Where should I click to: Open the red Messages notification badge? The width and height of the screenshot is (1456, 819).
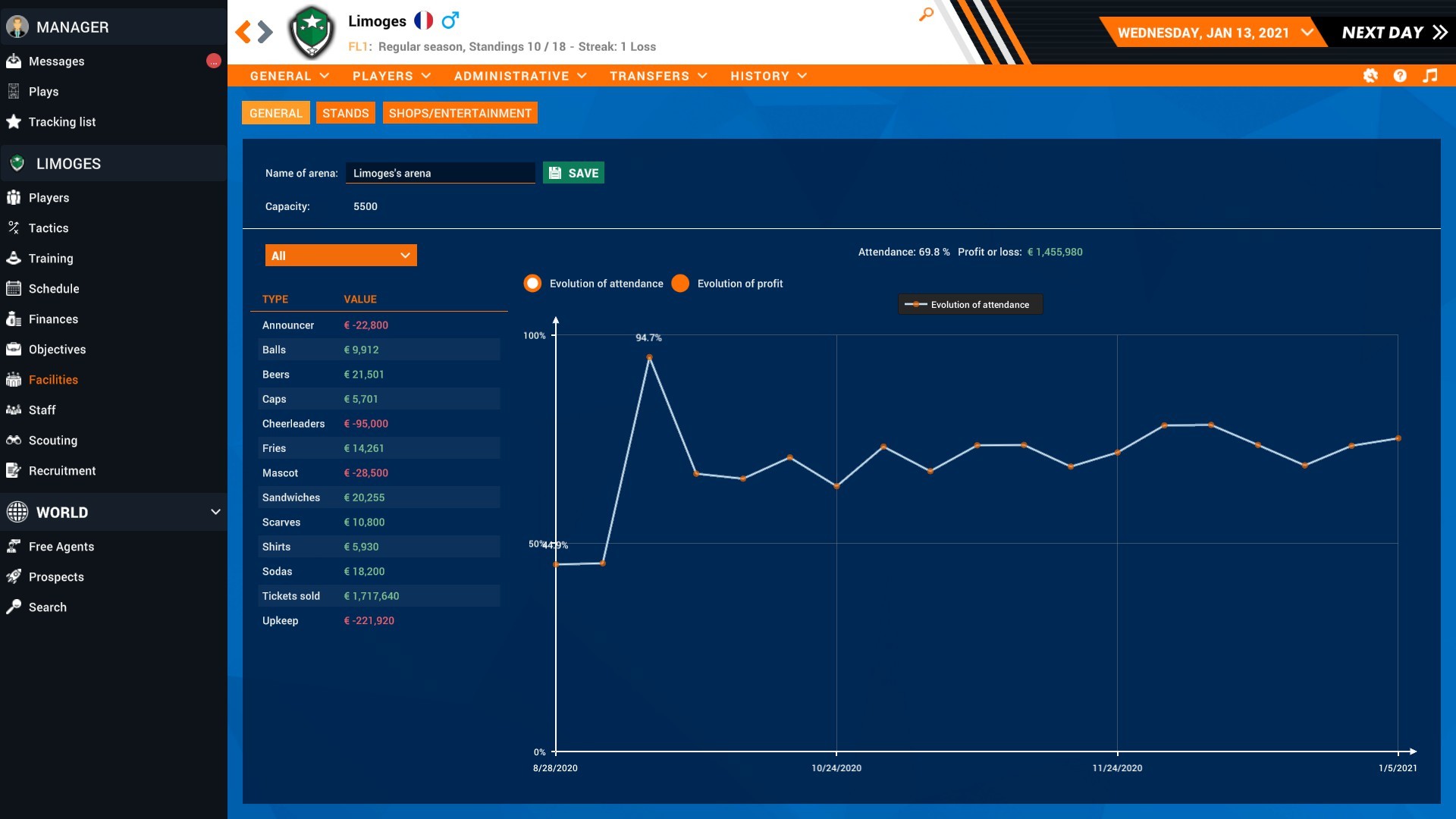point(214,61)
